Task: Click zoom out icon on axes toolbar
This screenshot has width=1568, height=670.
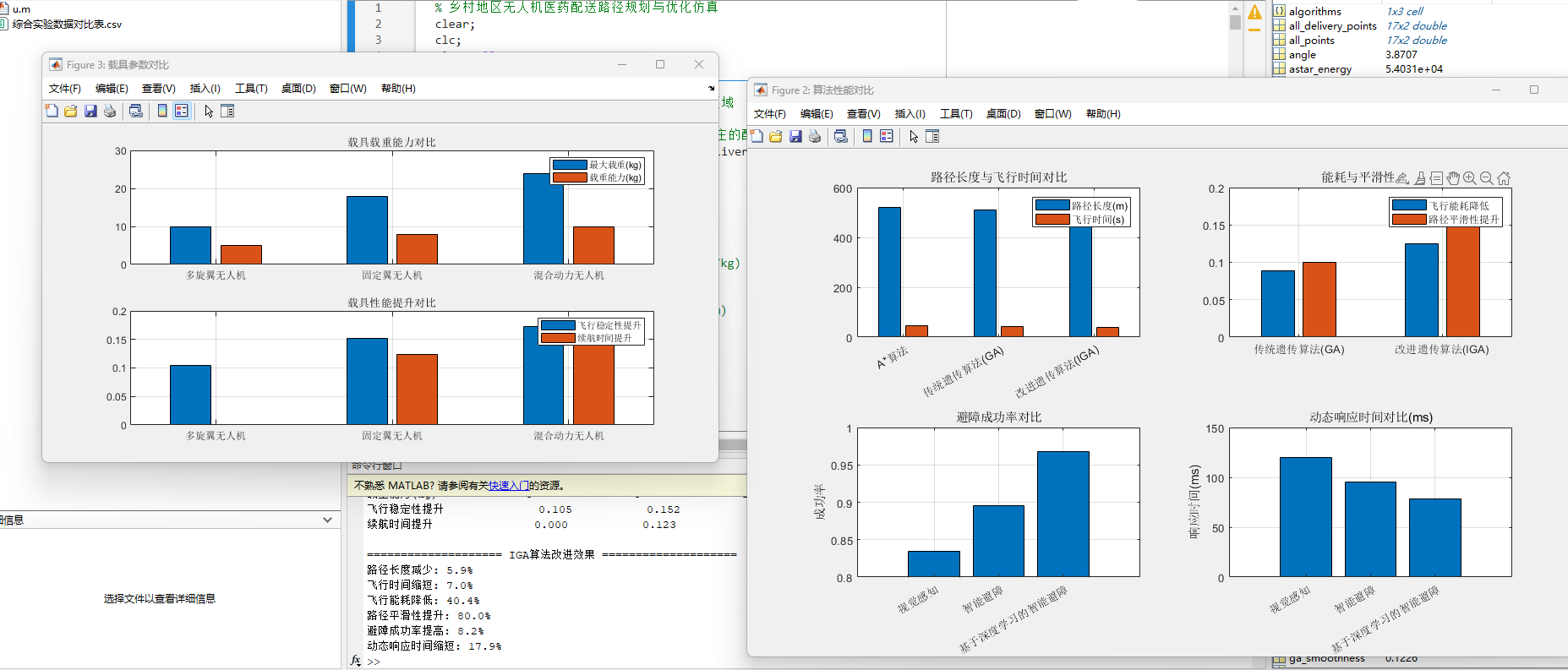Action: click(1486, 177)
